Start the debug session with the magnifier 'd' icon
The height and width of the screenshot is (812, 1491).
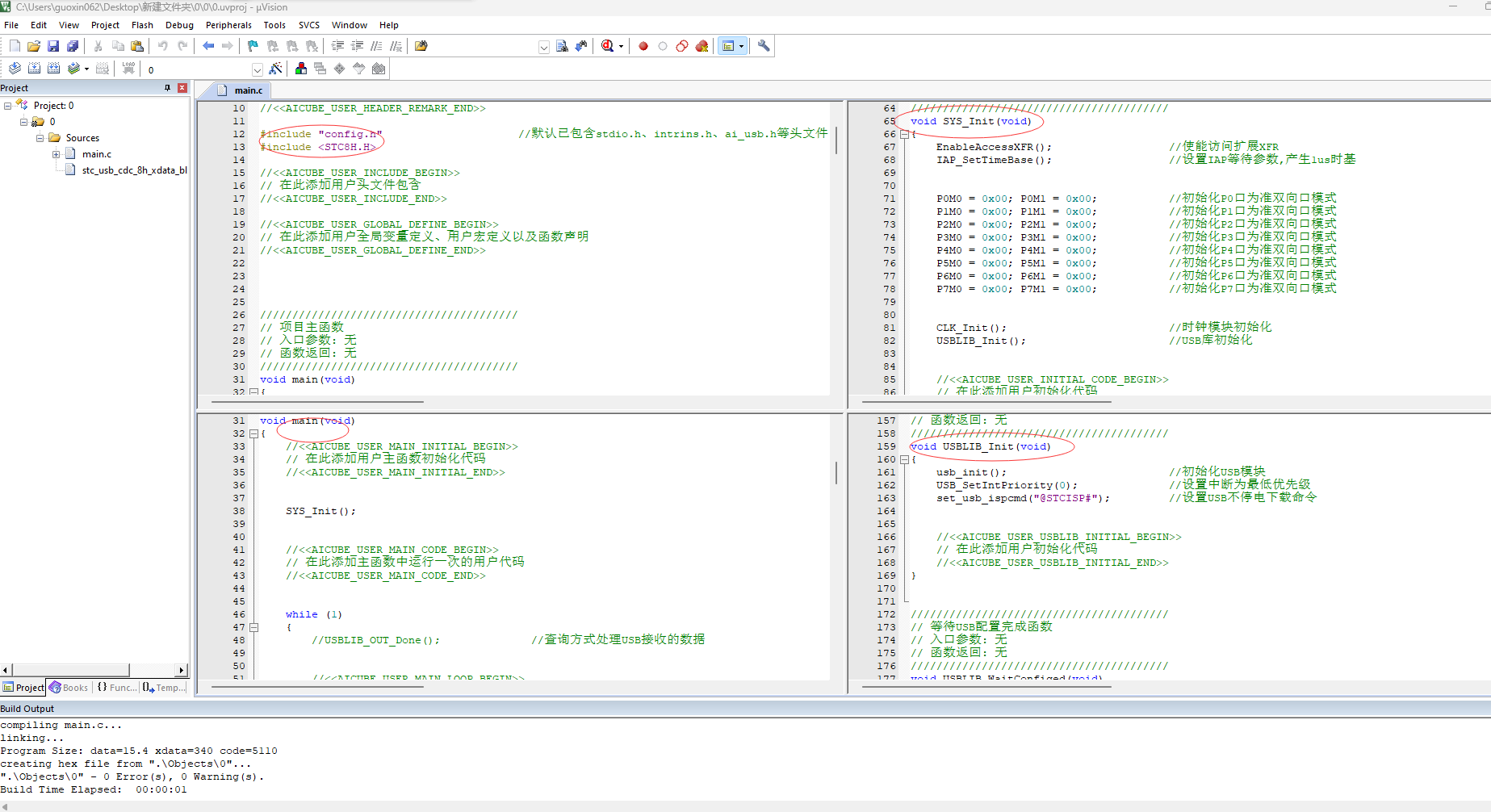pyautogui.click(x=608, y=46)
